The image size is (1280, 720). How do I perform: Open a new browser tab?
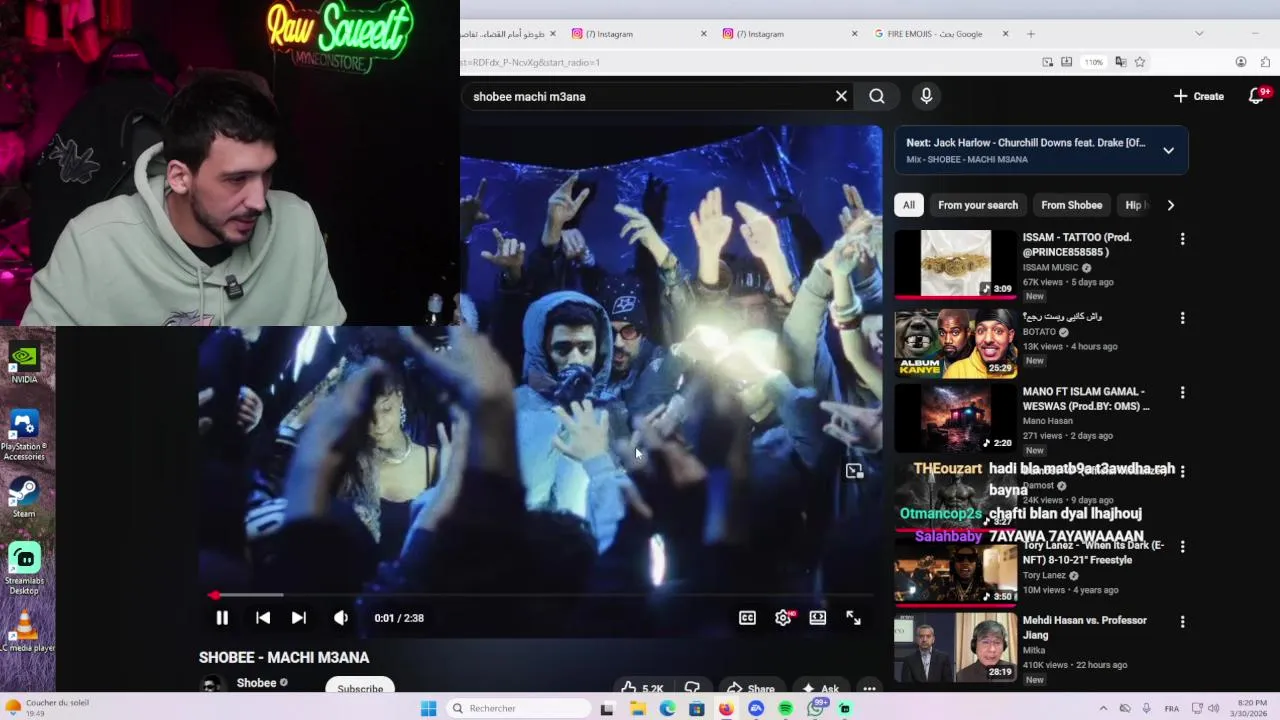click(x=1031, y=34)
